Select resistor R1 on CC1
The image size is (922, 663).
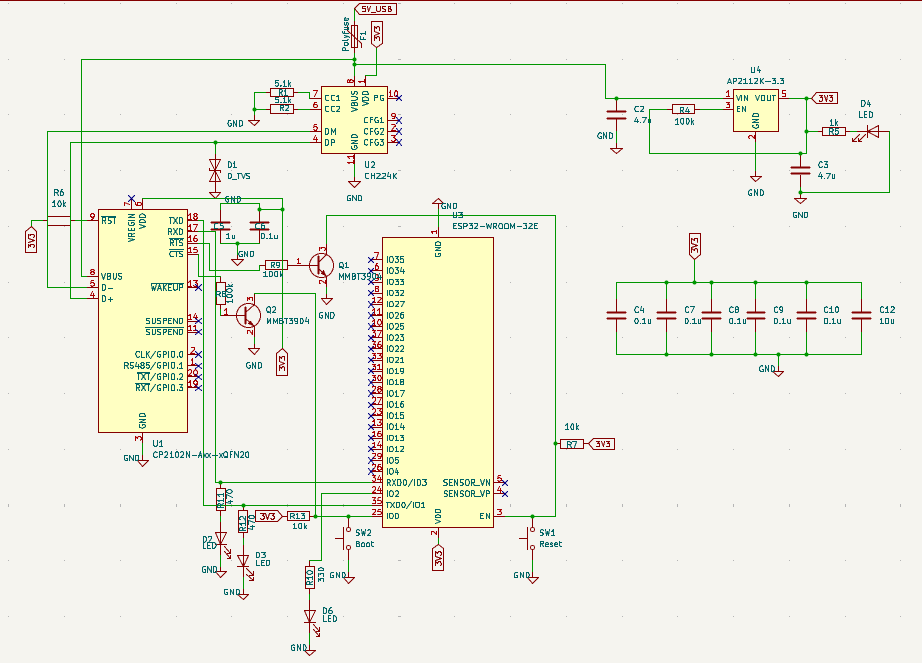(282, 93)
